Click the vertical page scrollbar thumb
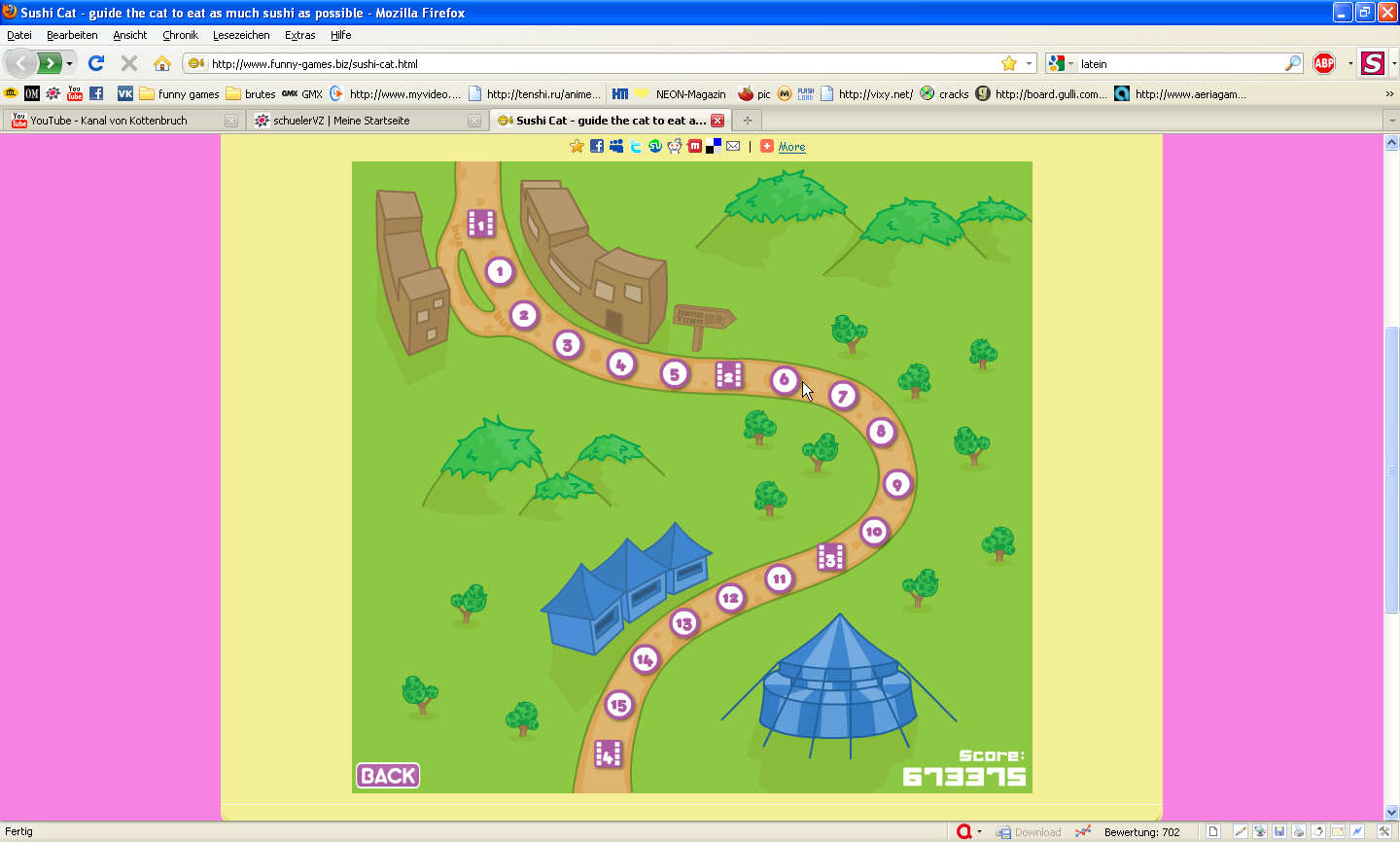This screenshot has height=842, width=1400. click(1391, 471)
